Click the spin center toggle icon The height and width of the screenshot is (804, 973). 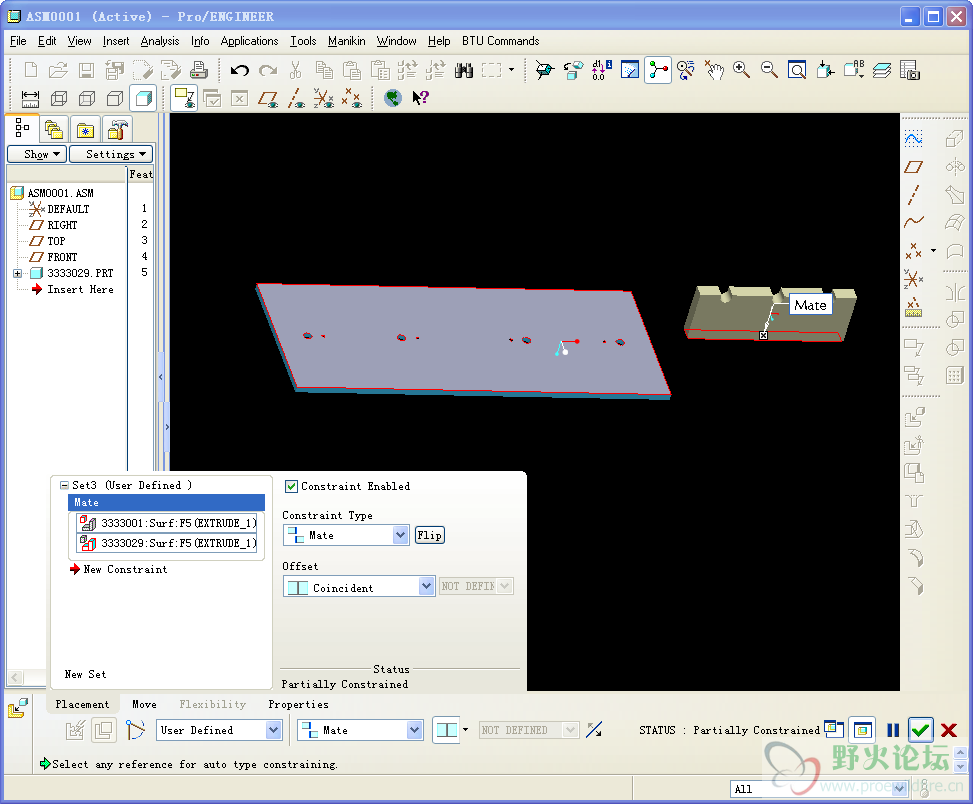pos(658,70)
